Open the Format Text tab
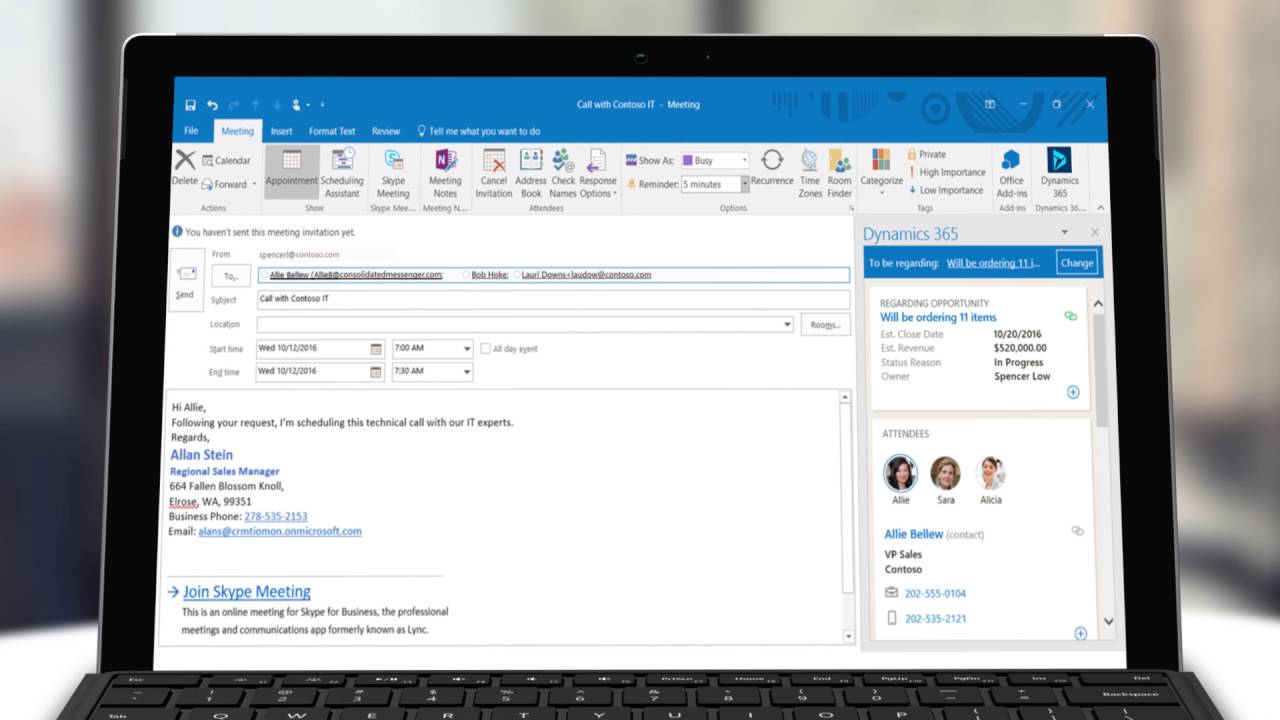The height and width of the screenshot is (720, 1280). [331, 130]
